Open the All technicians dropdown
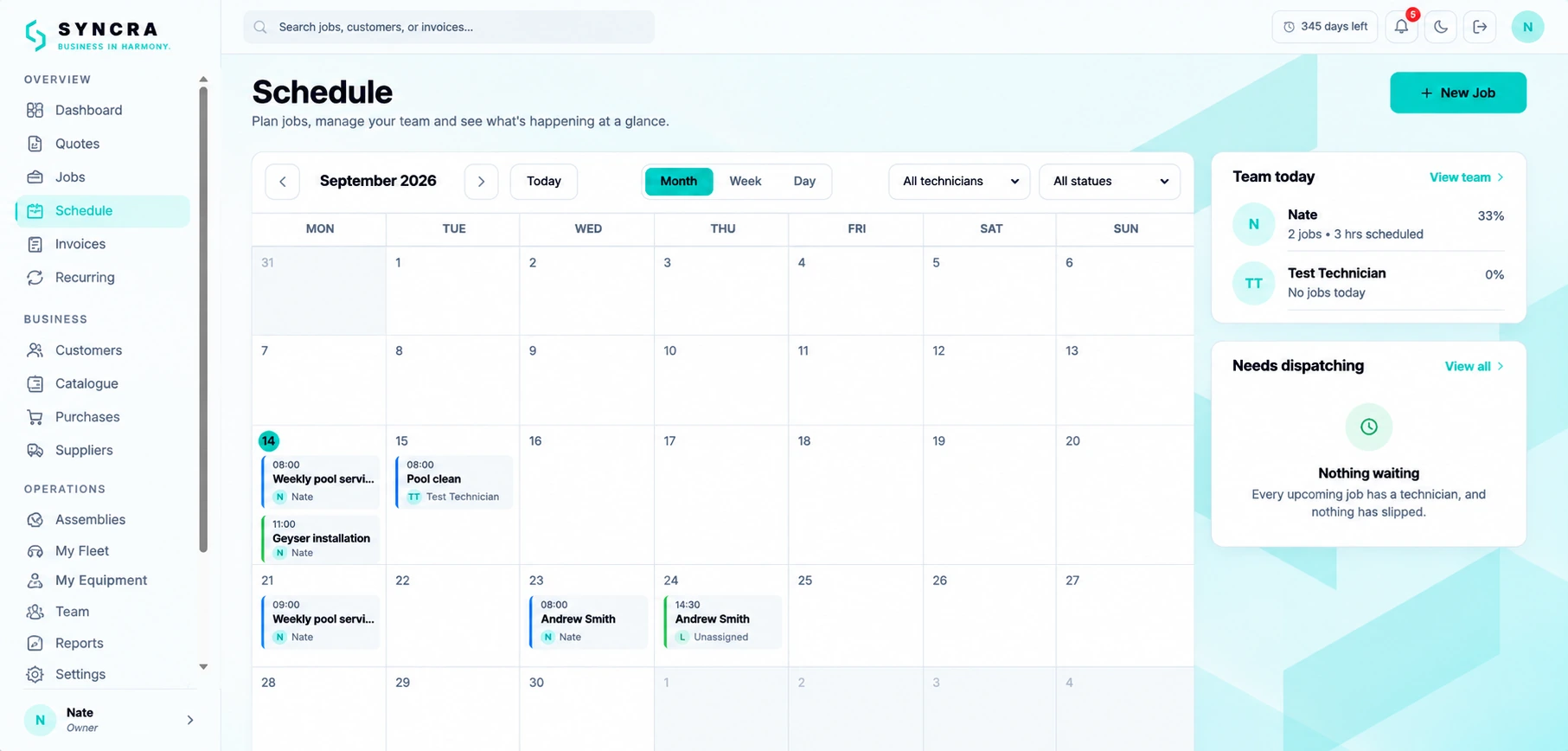This screenshot has height=751, width=1568. 959,182
